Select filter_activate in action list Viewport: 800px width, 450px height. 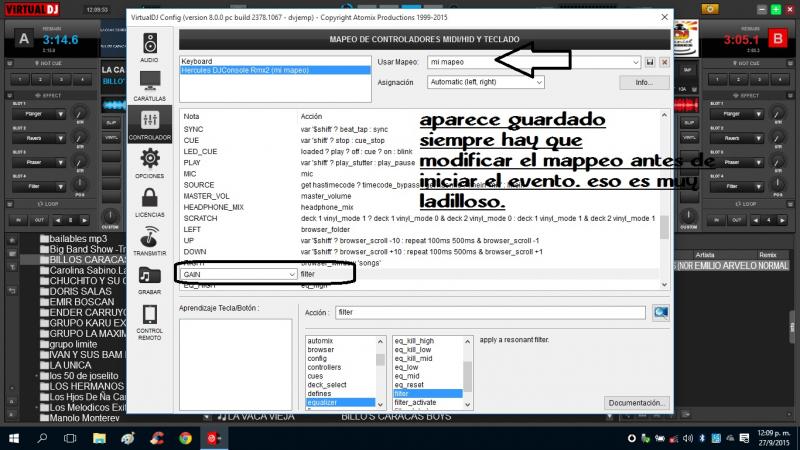click(x=428, y=403)
